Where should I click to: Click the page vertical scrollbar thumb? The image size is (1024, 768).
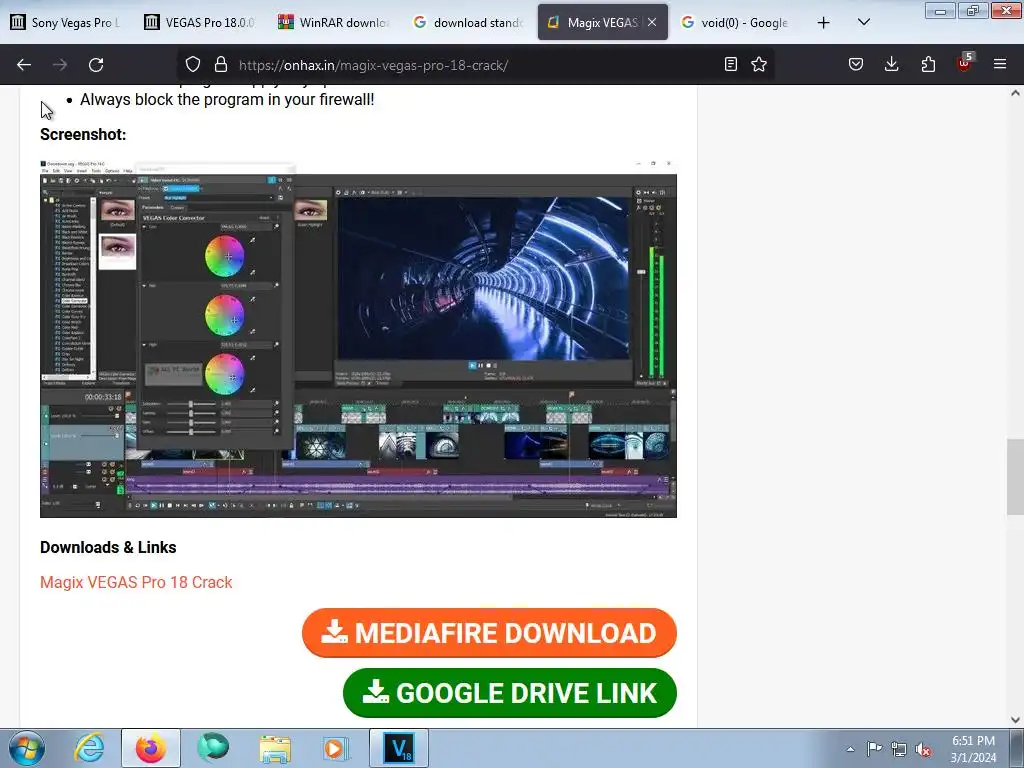point(1015,477)
